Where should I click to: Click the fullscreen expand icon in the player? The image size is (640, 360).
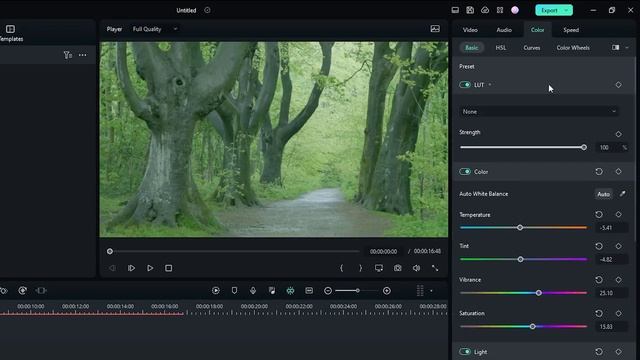coord(435,268)
